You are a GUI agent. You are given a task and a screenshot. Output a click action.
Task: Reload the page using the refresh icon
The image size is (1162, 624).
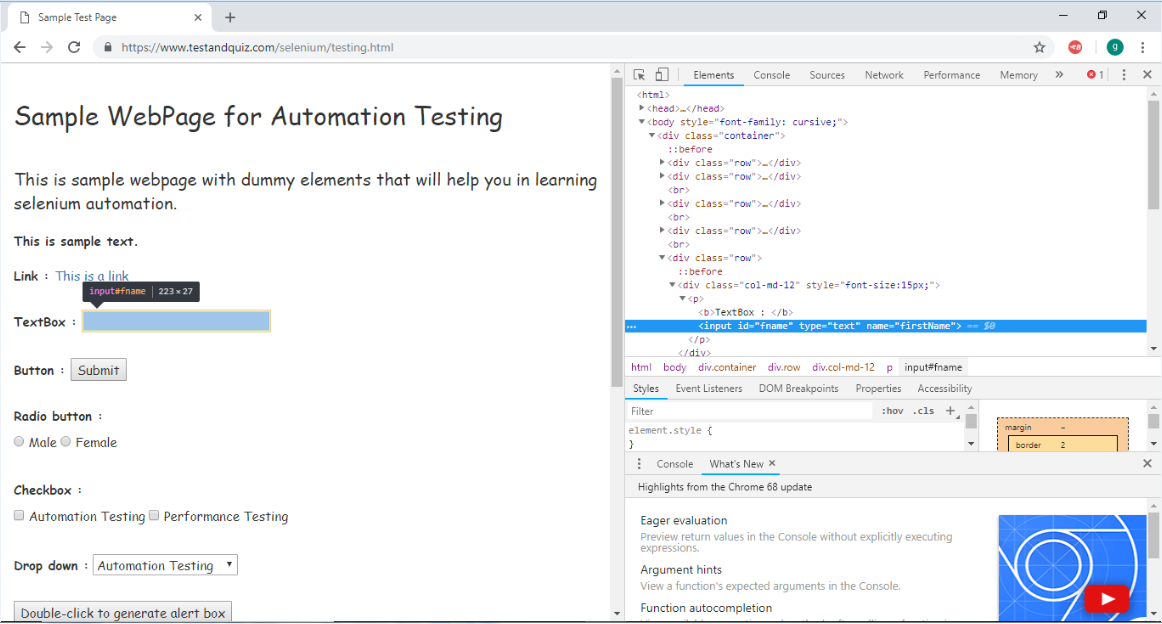[74, 47]
